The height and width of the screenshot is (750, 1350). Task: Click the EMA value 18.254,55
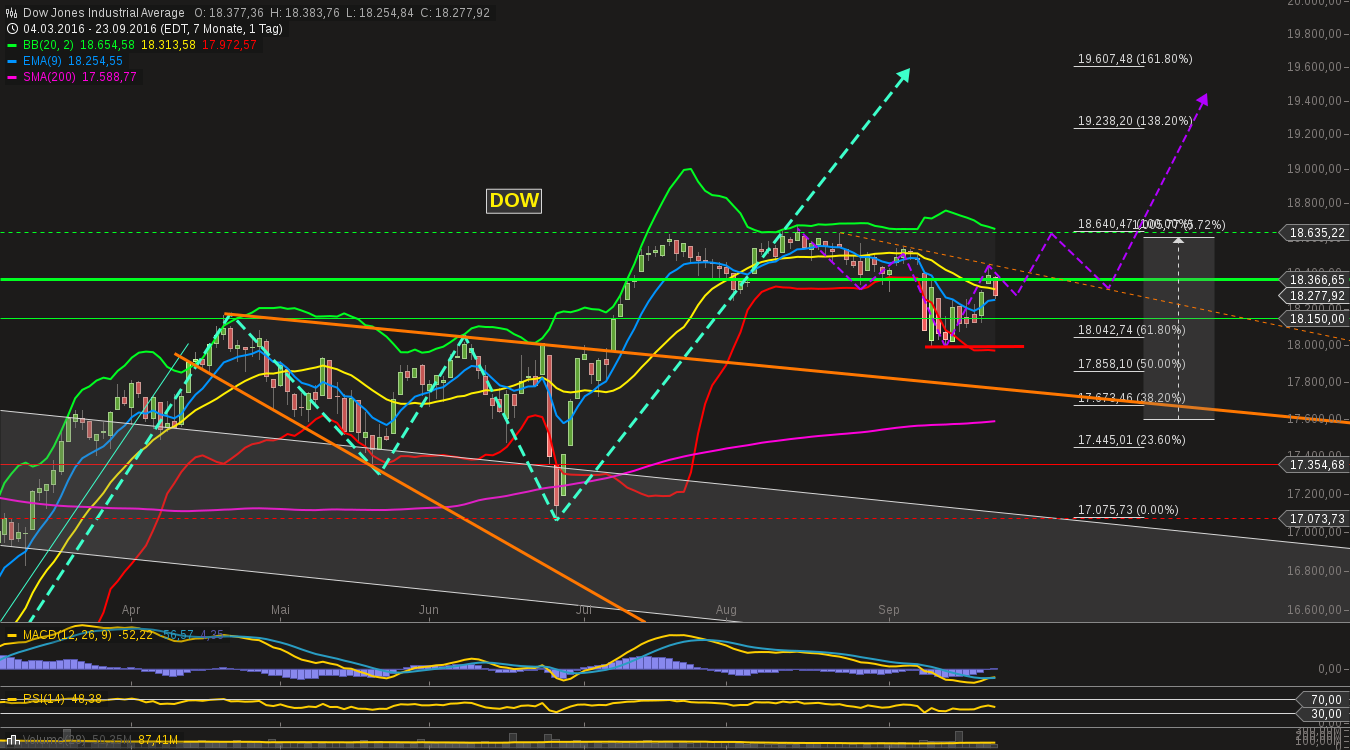96,61
